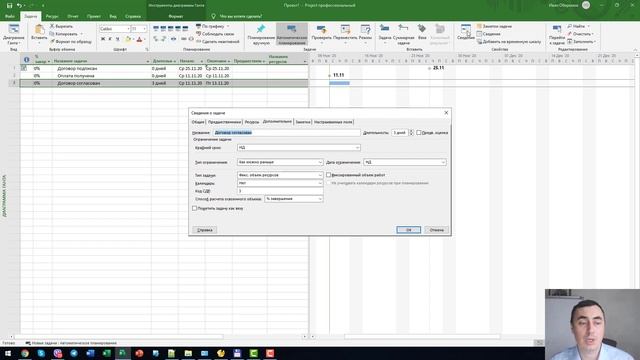
Task: Click the info column header icon
Action: coord(27,60)
